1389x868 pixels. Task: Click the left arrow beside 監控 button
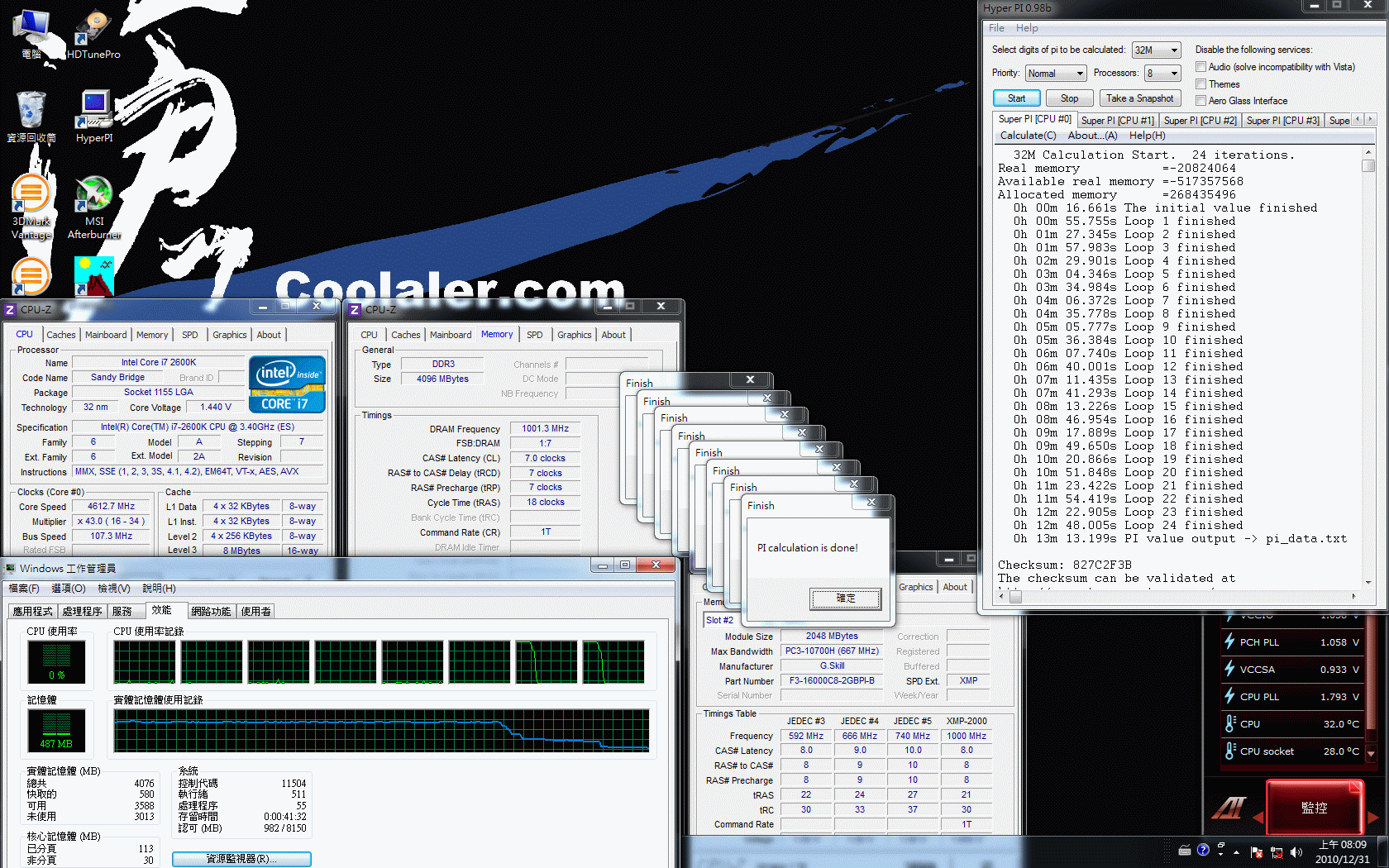tap(1258, 818)
